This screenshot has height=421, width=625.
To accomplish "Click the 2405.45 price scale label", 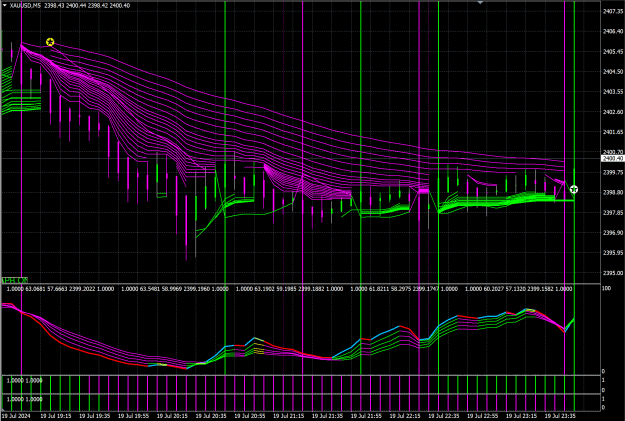I will [x=613, y=52].
